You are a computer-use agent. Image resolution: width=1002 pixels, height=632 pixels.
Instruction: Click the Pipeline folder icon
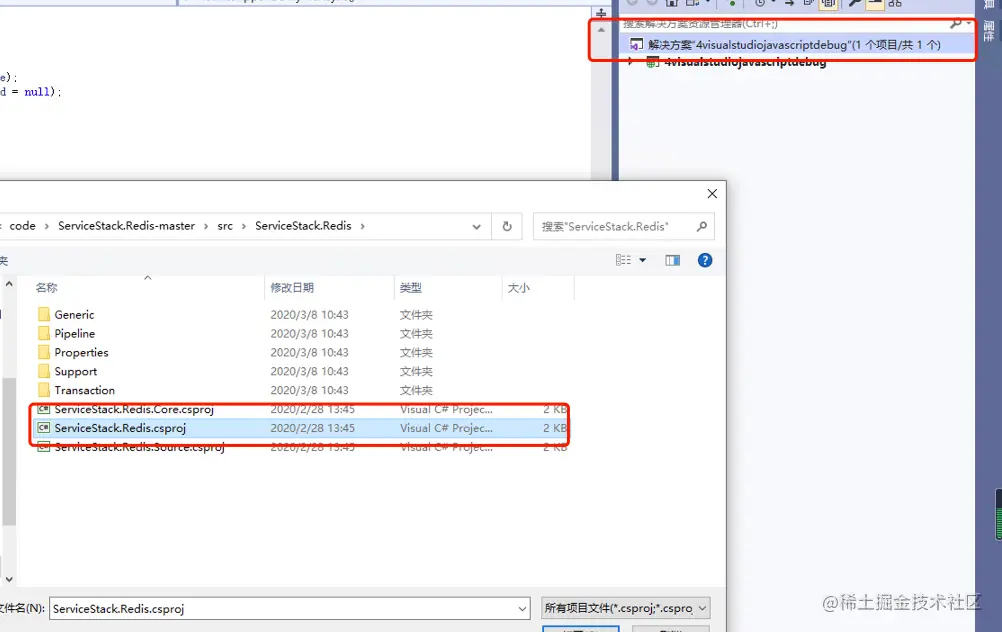43,334
